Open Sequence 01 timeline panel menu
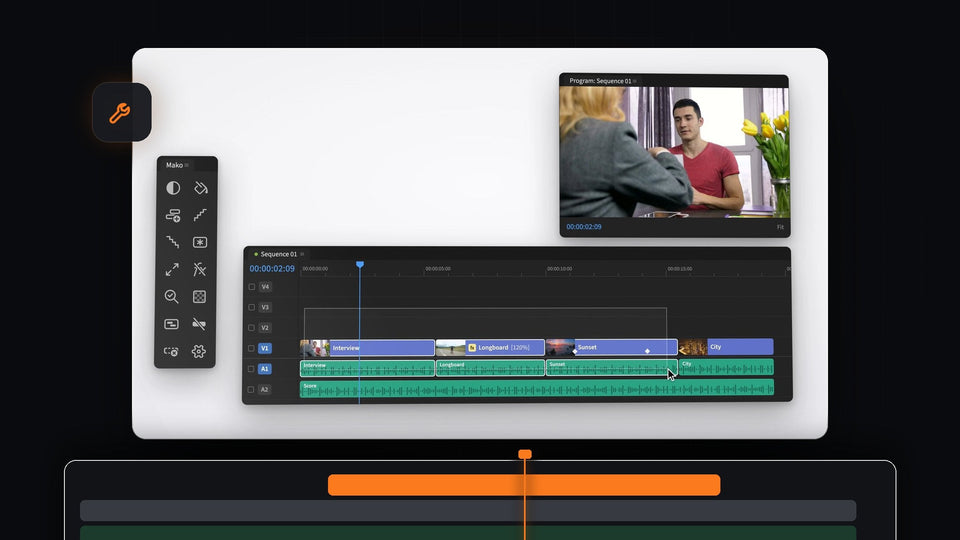Screen dimensions: 960x540 point(302,254)
